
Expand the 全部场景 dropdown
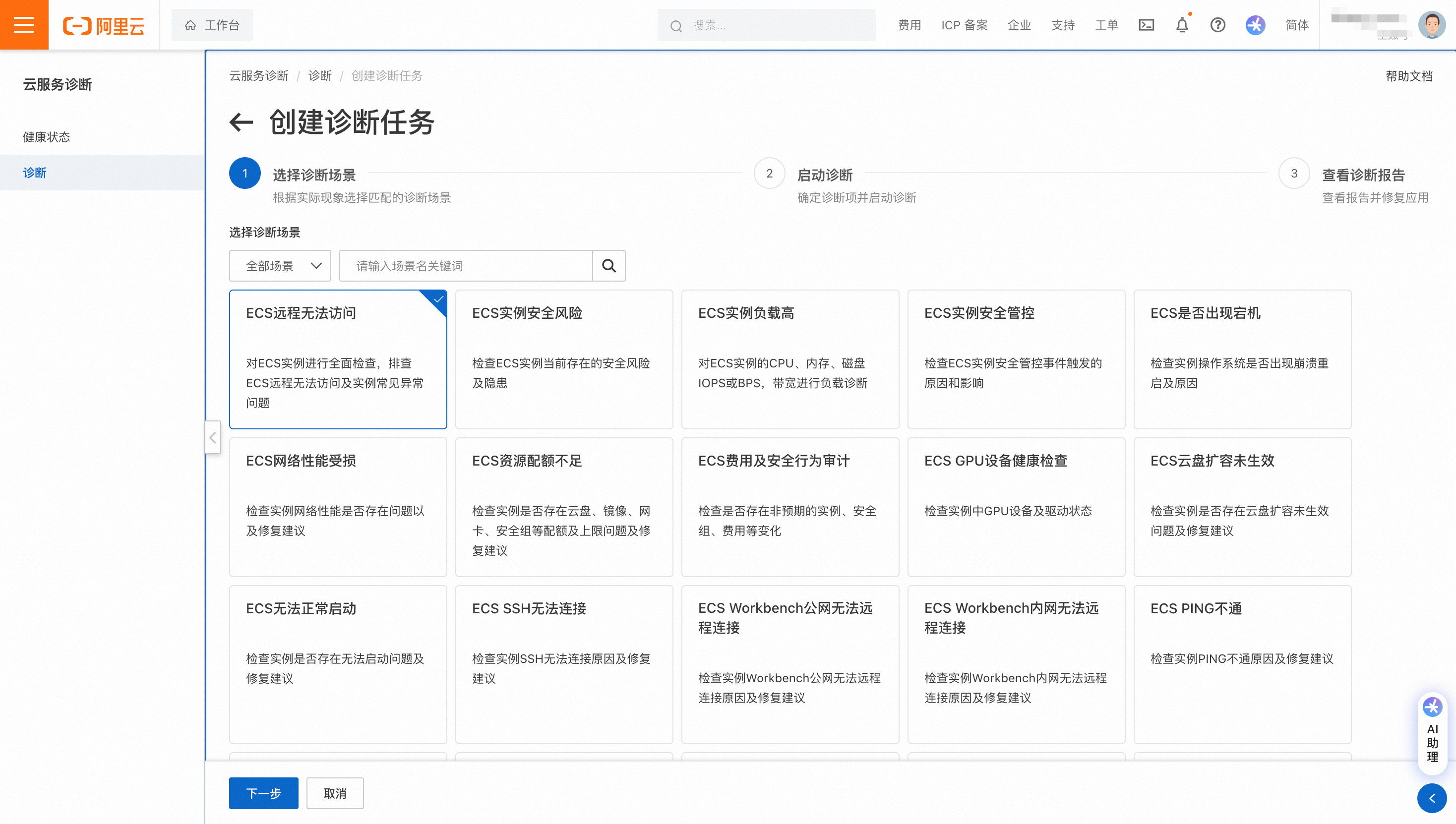pyautogui.click(x=280, y=265)
